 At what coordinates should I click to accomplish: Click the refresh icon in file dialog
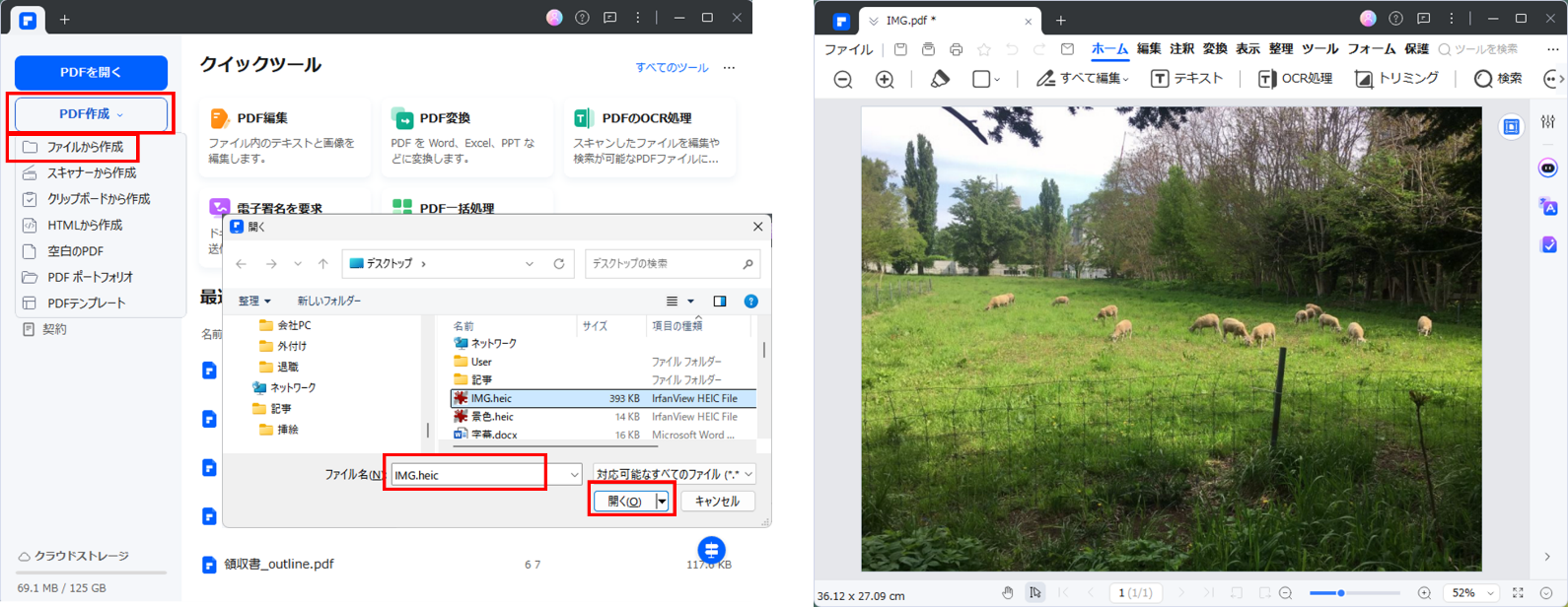[559, 264]
